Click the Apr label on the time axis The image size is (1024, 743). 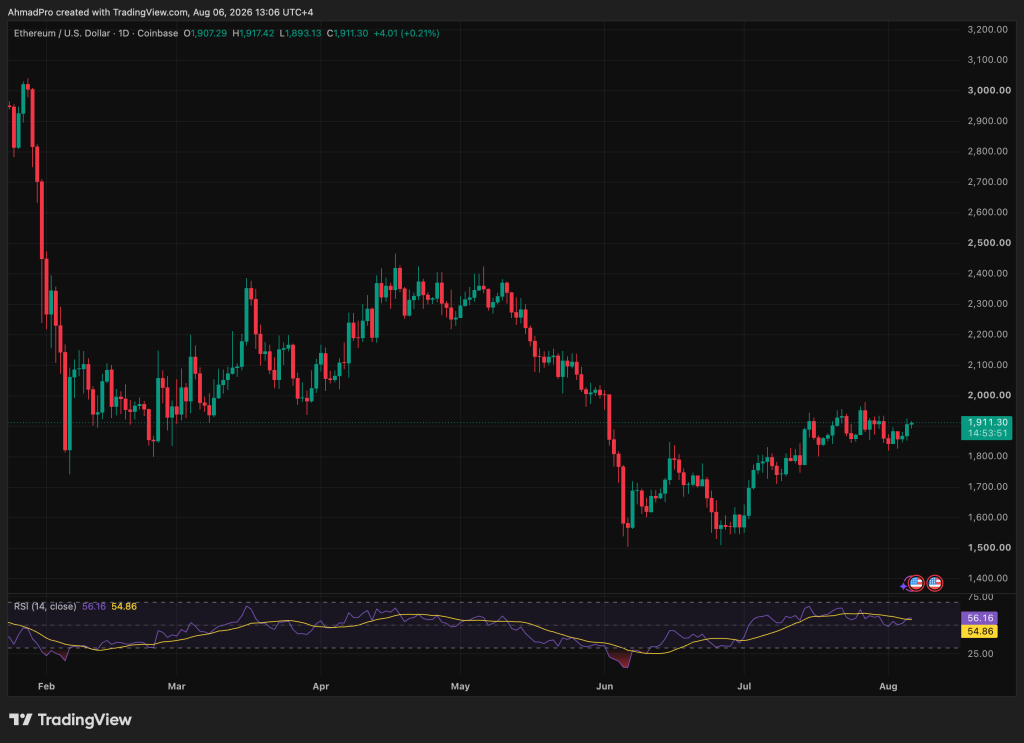(321, 686)
